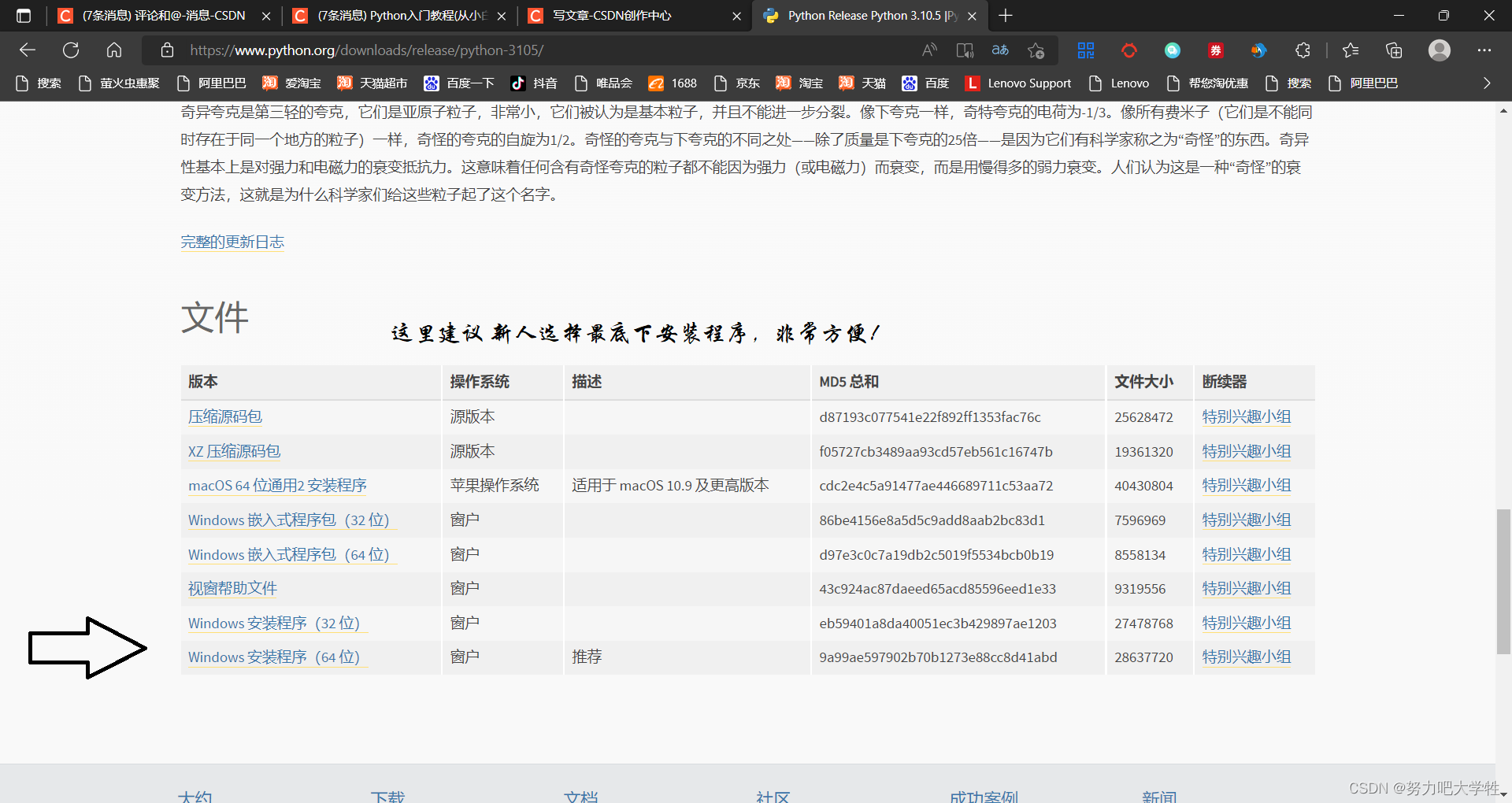Image resolution: width=1512 pixels, height=803 pixels.
Task: Open the 抖音 bookmark
Action: point(535,83)
